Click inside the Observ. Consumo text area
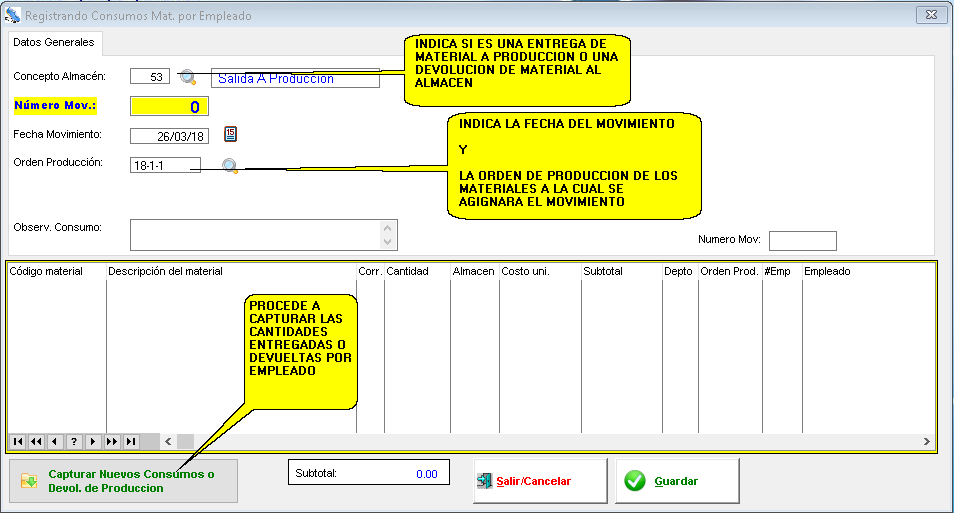The height and width of the screenshot is (513, 954). pyautogui.click(x=255, y=235)
